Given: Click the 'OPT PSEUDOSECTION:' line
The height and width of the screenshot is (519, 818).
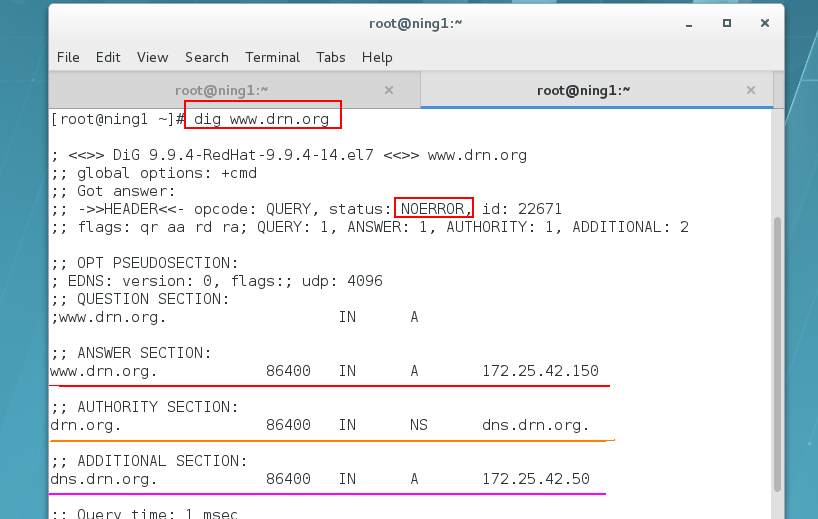Looking at the screenshot, I should (145, 263).
